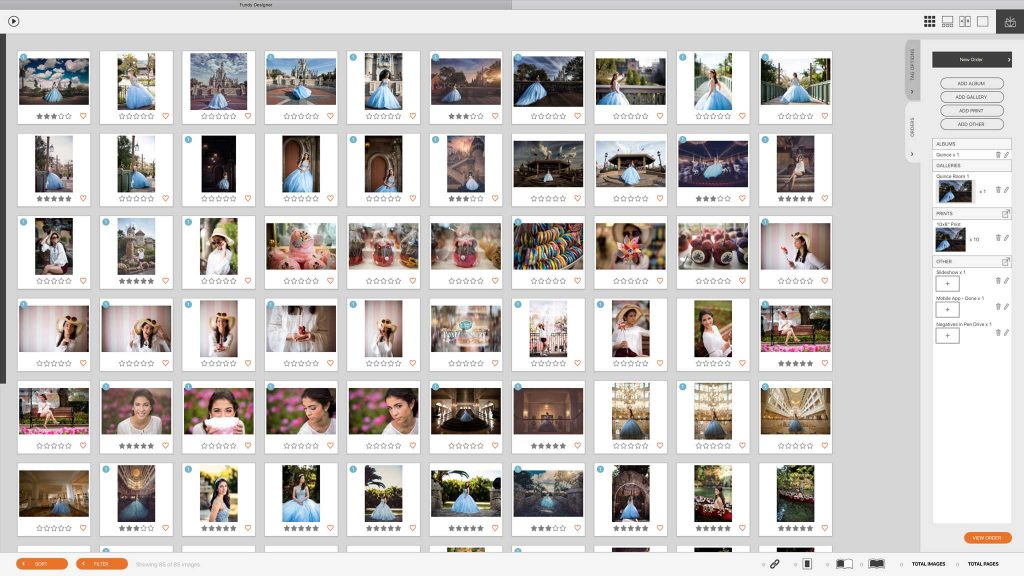Select the GALLERIES section header
The image size is (1024, 576).
972,166
